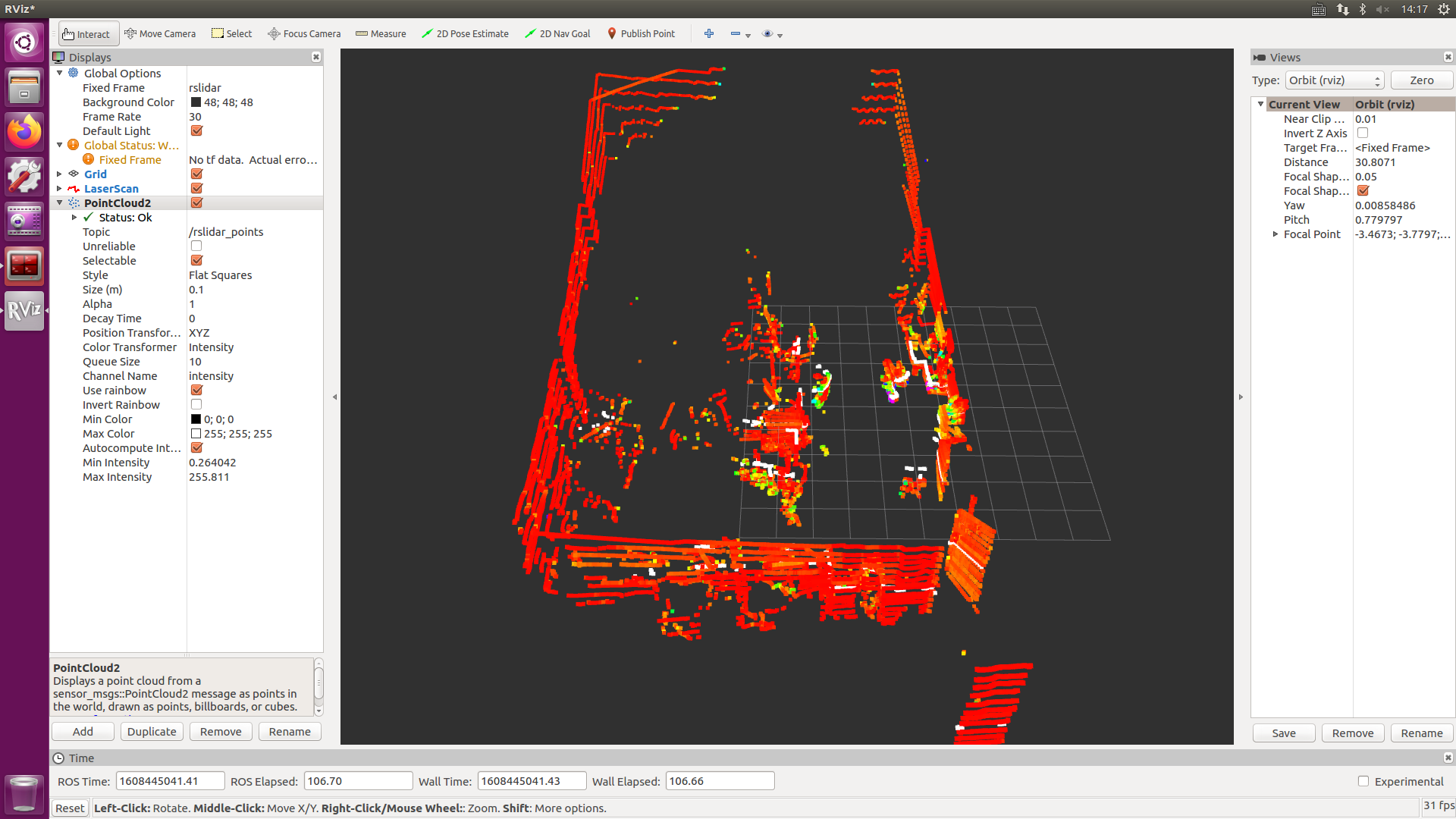1456x819 pixels.
Task: Disable the LaserScan display checkbox
Action: coord(196,189)
